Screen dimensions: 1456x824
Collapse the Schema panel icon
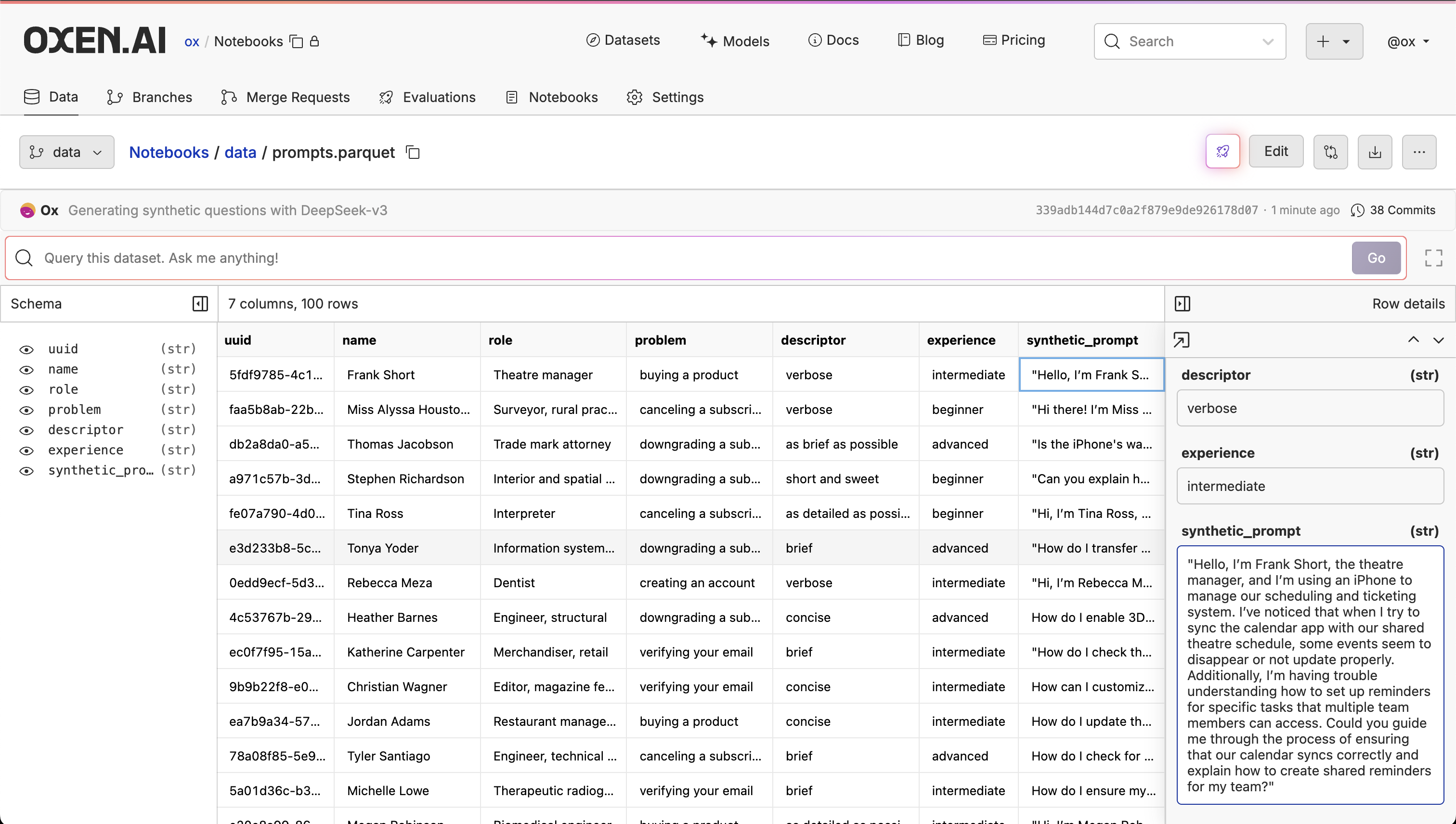200,304
